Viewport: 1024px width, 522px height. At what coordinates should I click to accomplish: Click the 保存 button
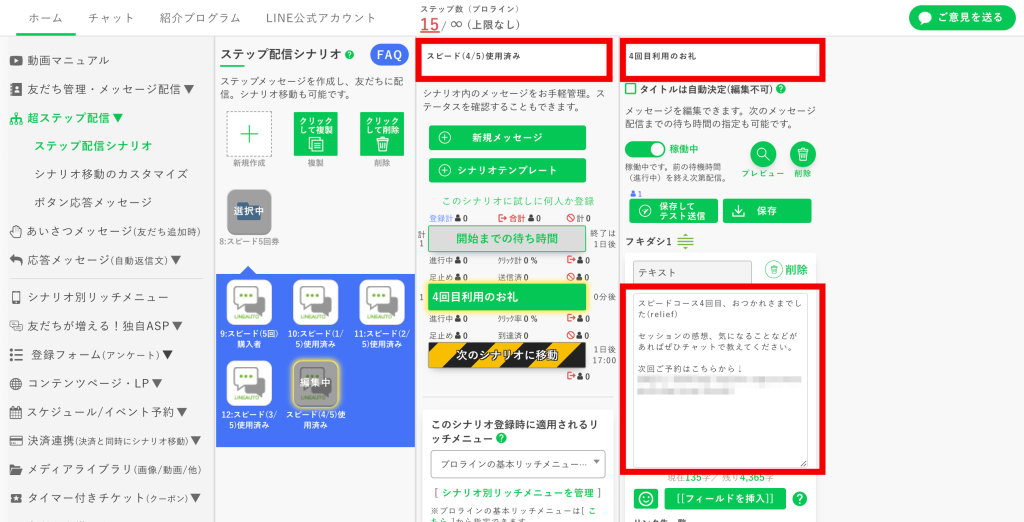(767, 211)
